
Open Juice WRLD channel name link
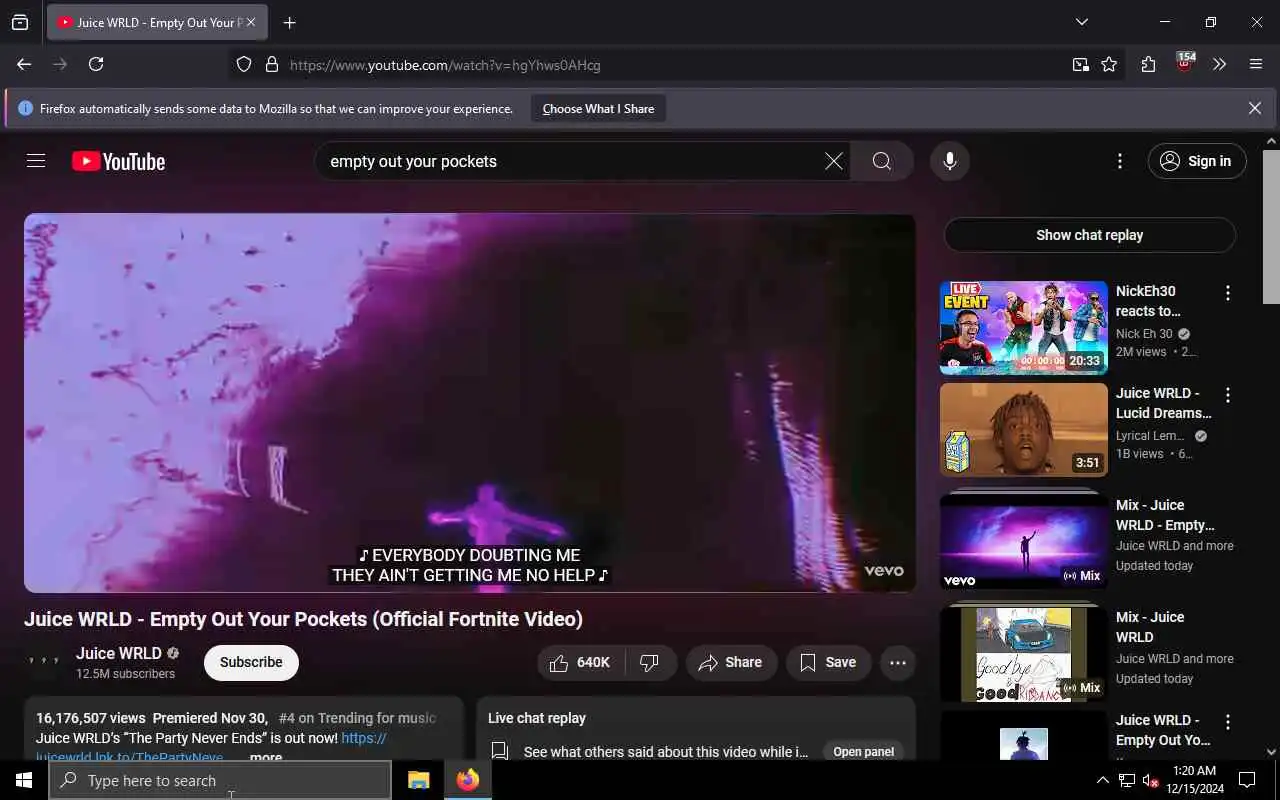pos(118,653)
